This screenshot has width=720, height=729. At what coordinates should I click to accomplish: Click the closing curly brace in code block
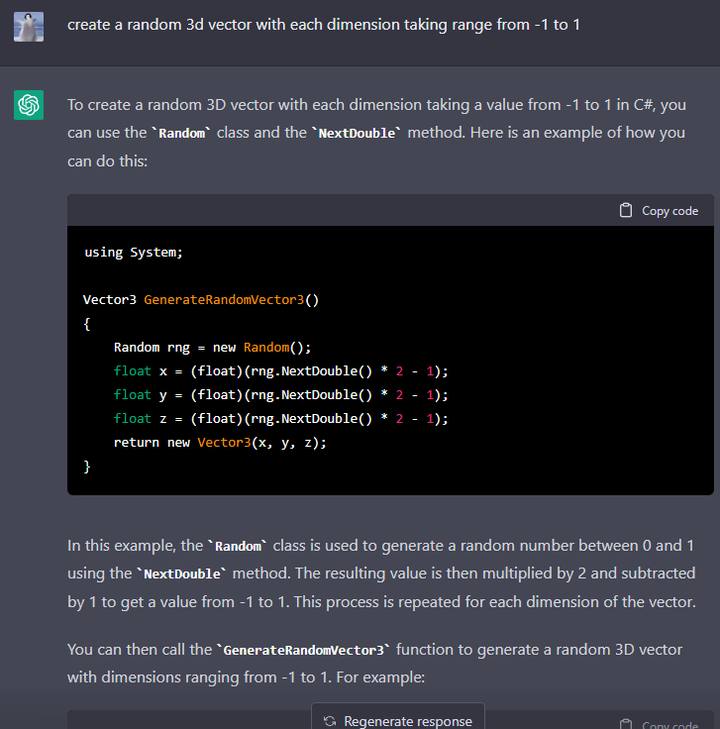click(87, 466)
